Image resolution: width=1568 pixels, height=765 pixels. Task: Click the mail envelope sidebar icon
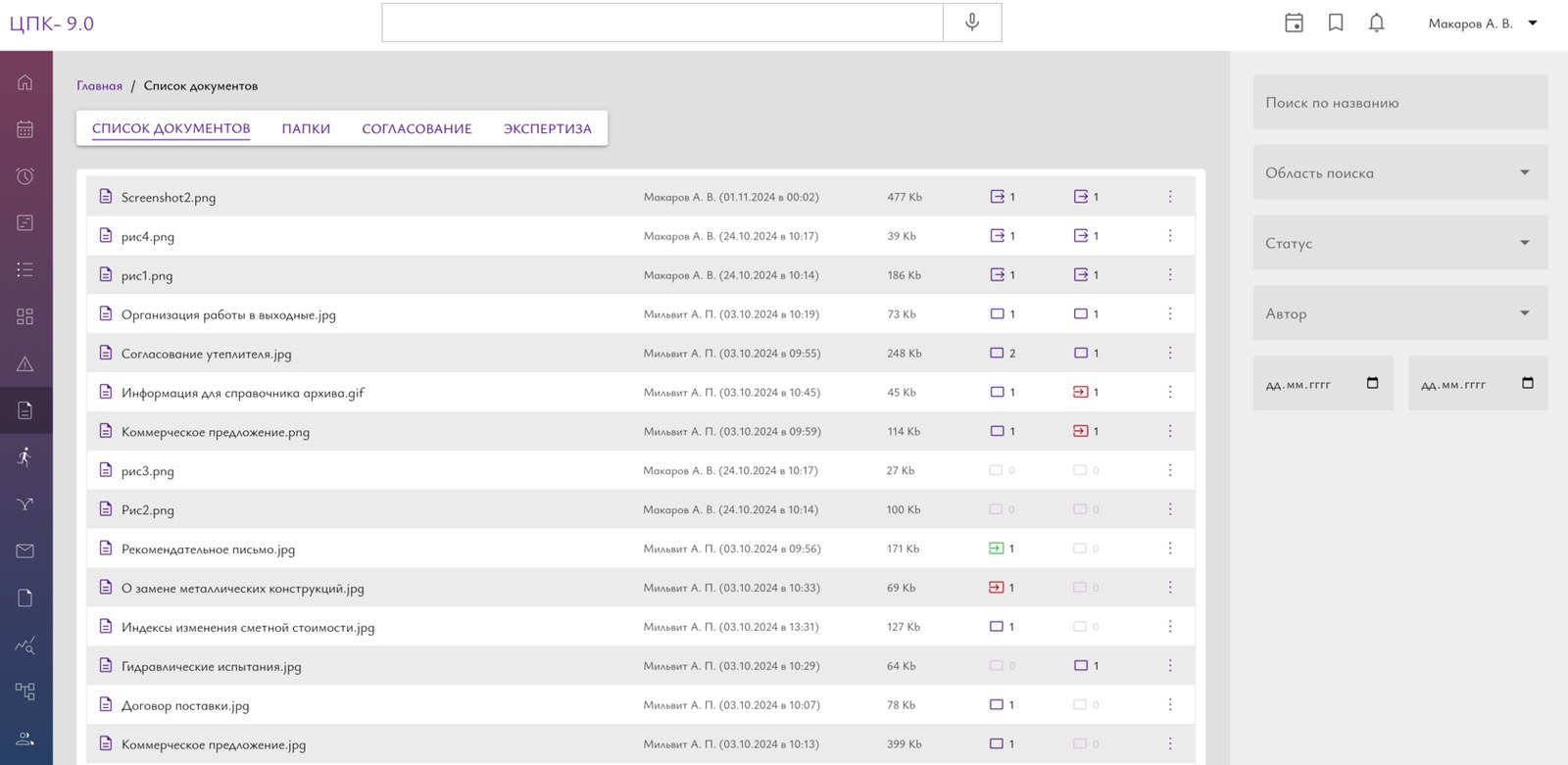[25, 551]
